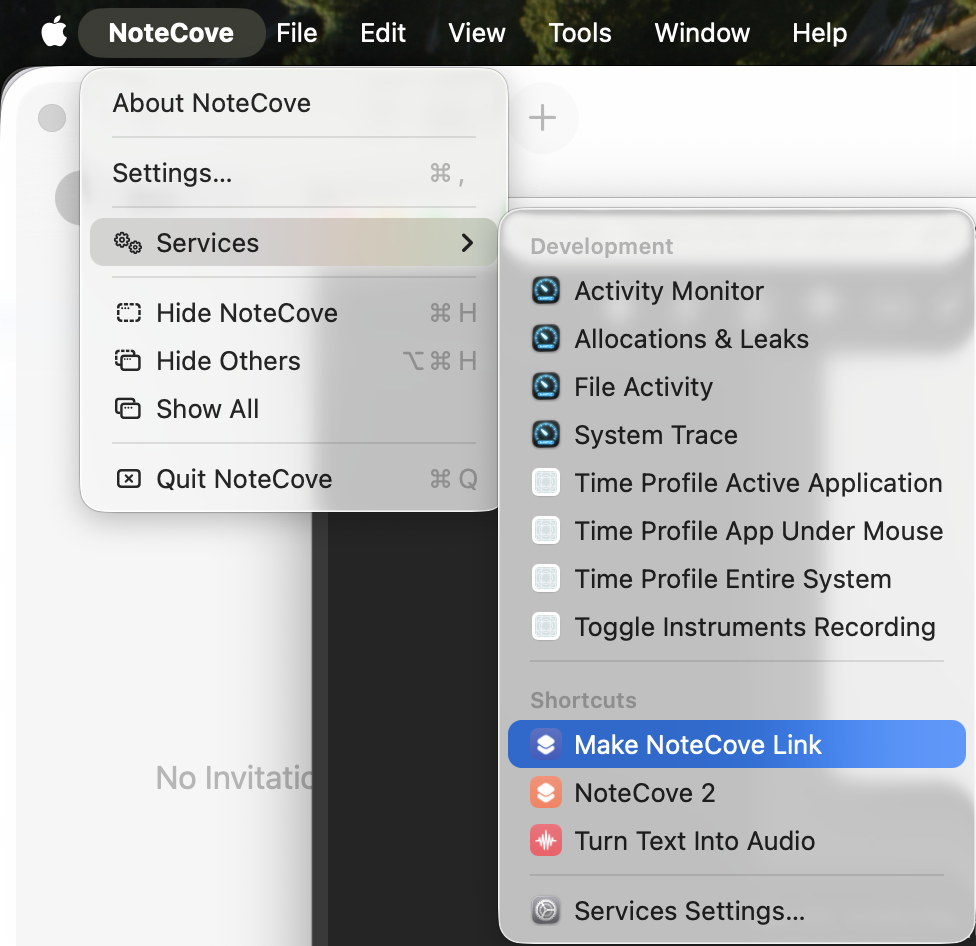Choose Hide NoteCove

coord(294,312)
